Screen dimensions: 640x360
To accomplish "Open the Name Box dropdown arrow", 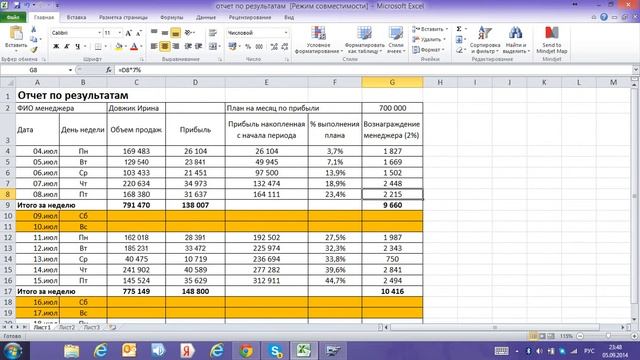I will [x=70, y=70].
